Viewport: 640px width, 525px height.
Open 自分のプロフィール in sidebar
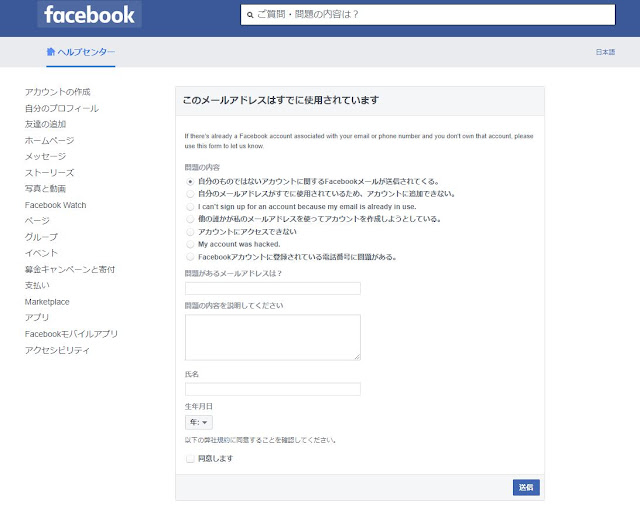tap(62, 108)
